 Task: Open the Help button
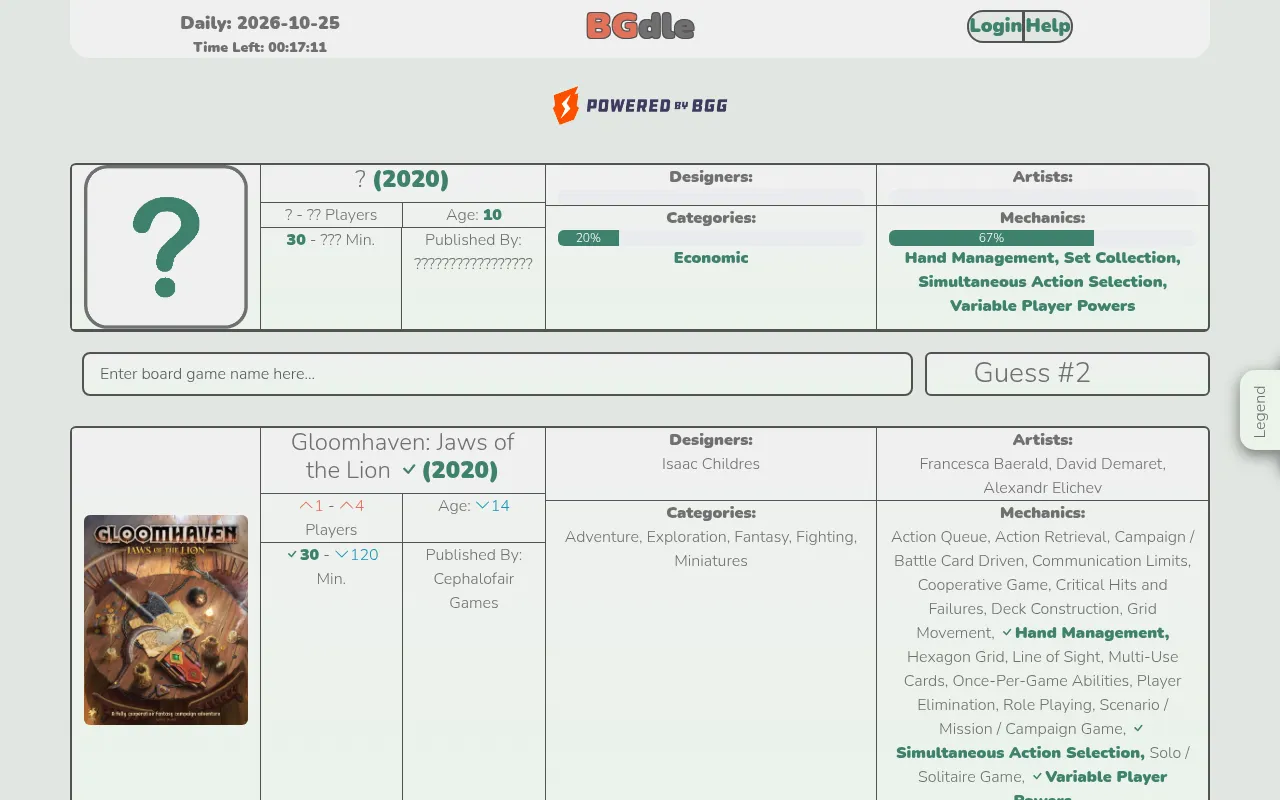pyautogui.click(x=1048, y=26)
